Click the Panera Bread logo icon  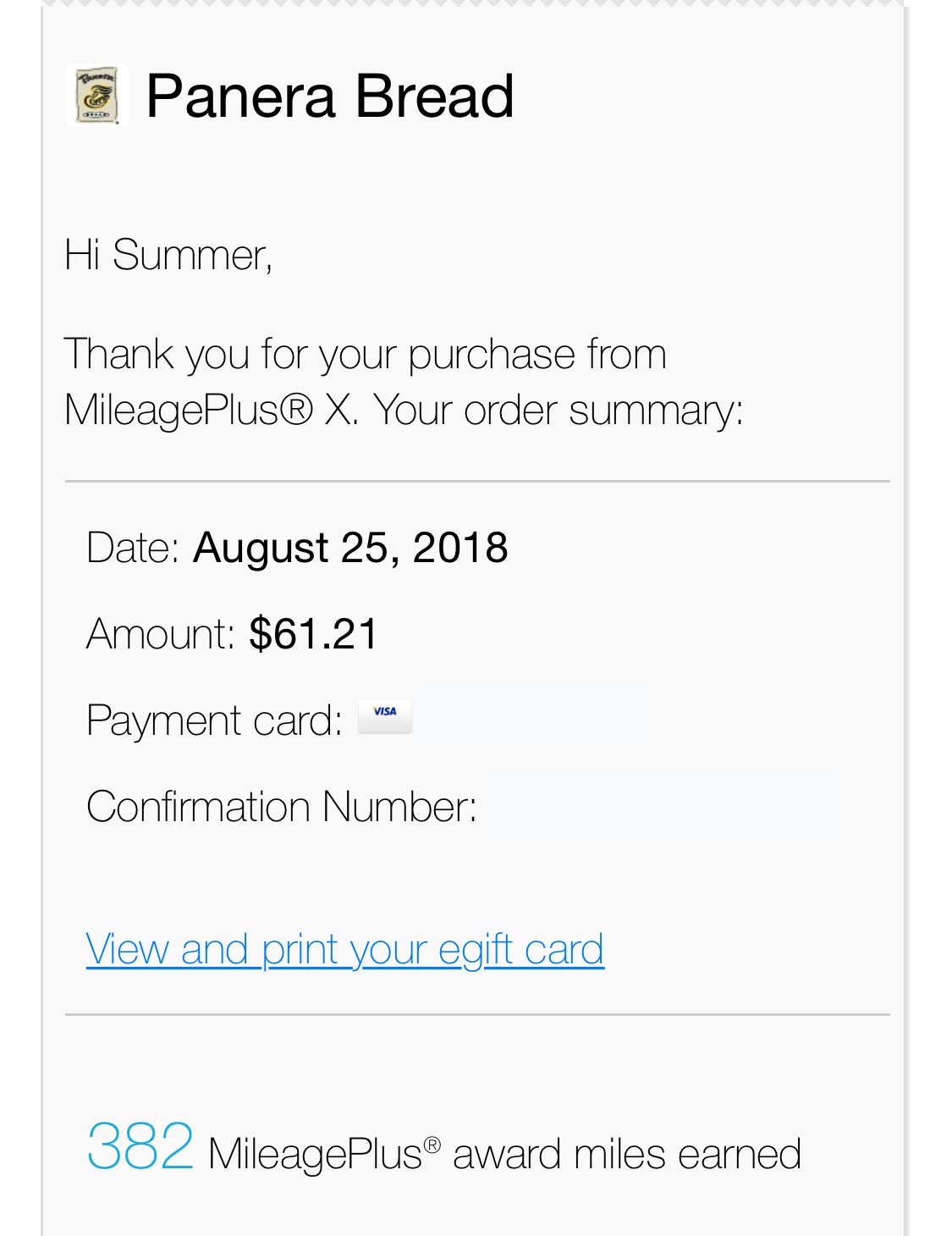[x=96, y=95]
